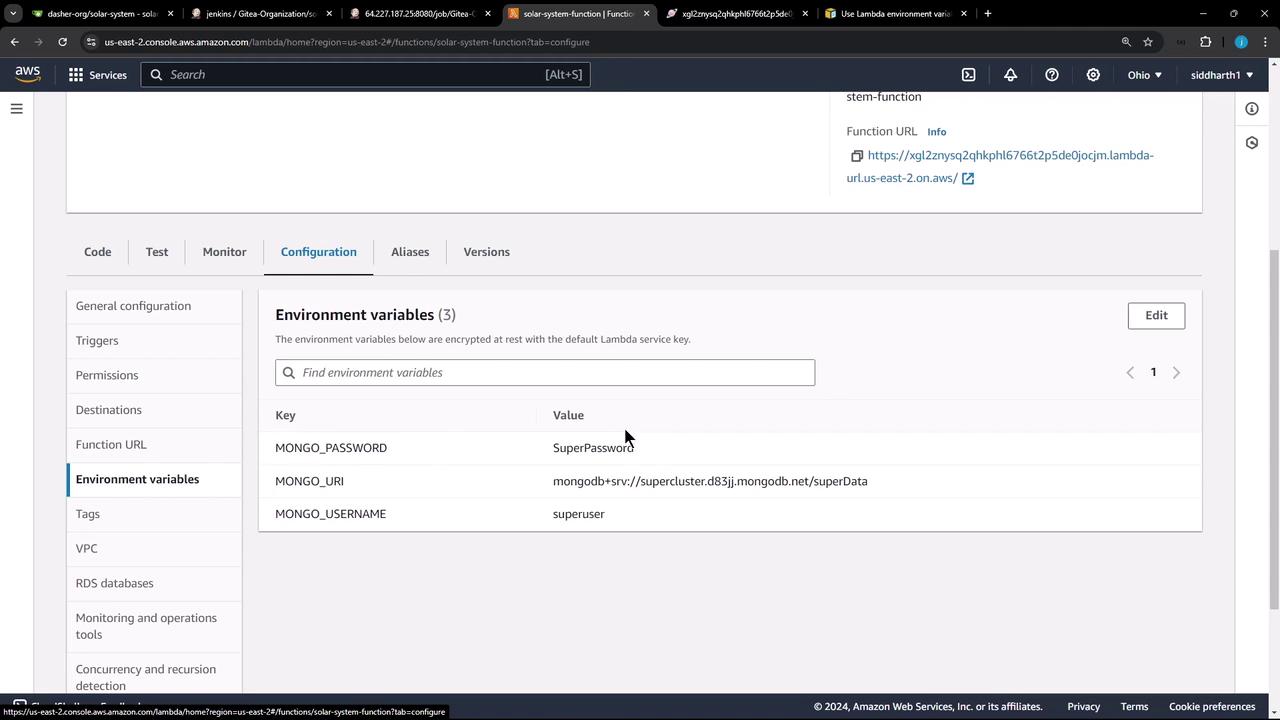Open the AWS CloudShell icon
This screenshot has width=1280, height=720.
(x=968, y=75)
